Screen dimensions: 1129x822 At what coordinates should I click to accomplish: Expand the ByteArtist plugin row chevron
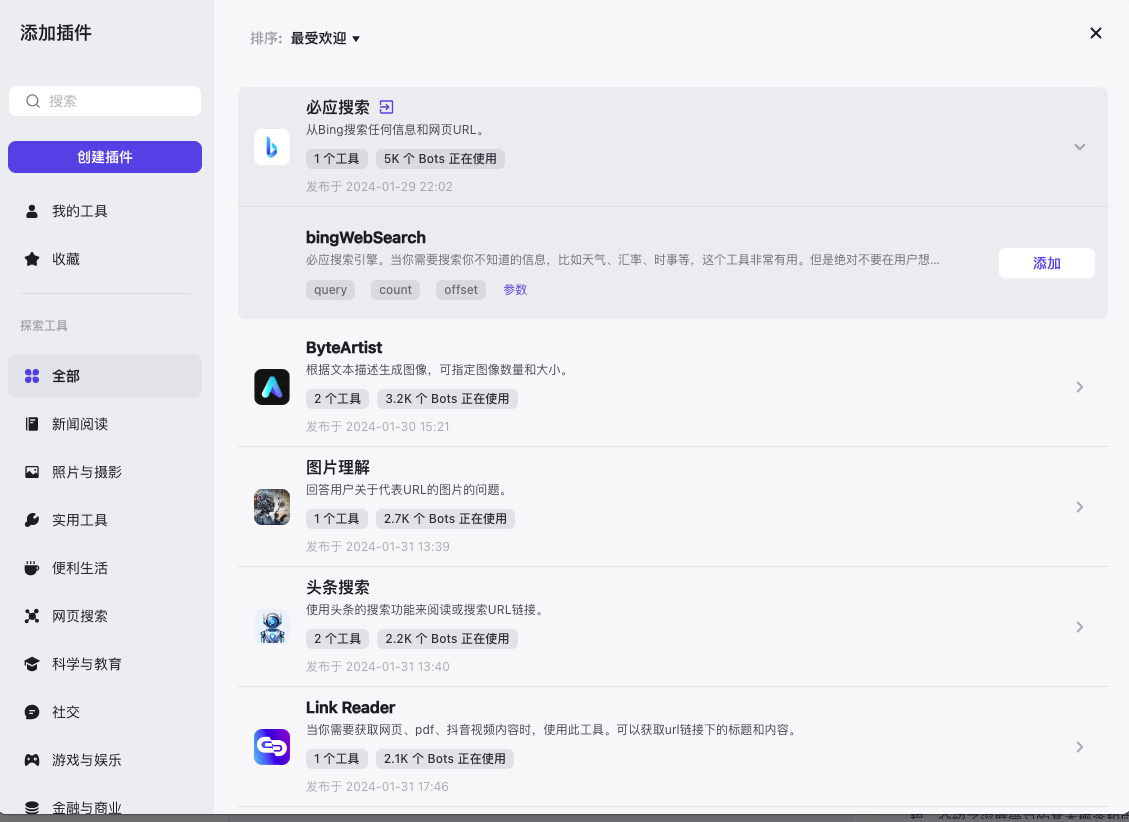[x=1079, y=387]
